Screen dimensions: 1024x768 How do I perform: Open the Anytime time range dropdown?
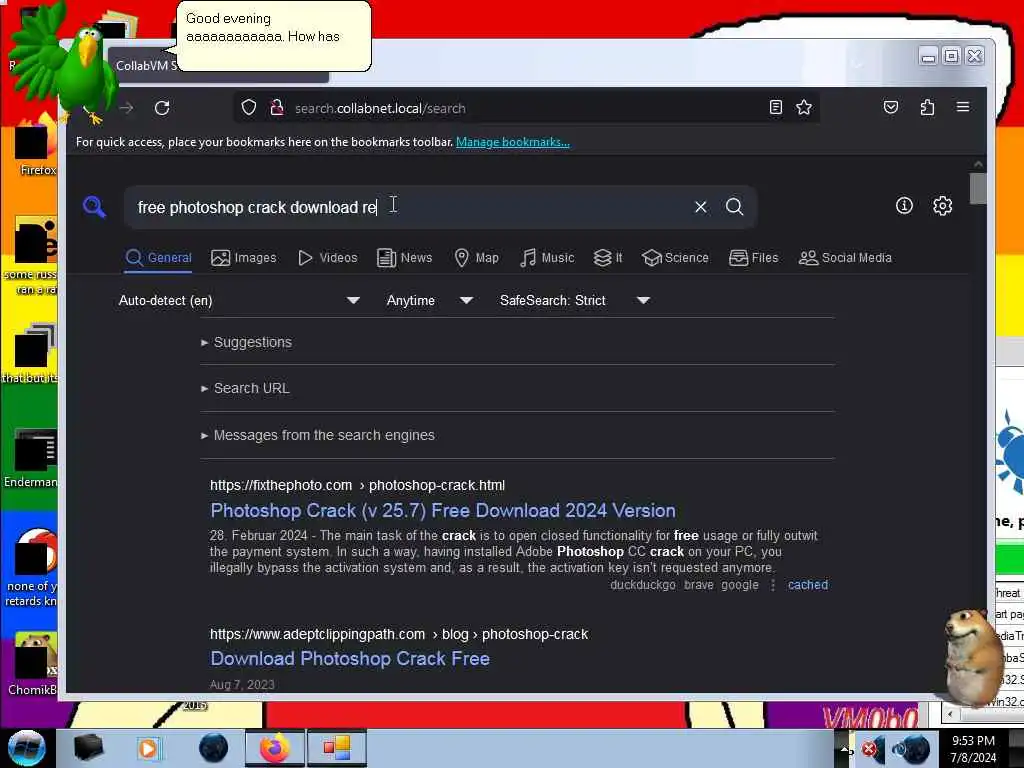click(x=430, y=300)
